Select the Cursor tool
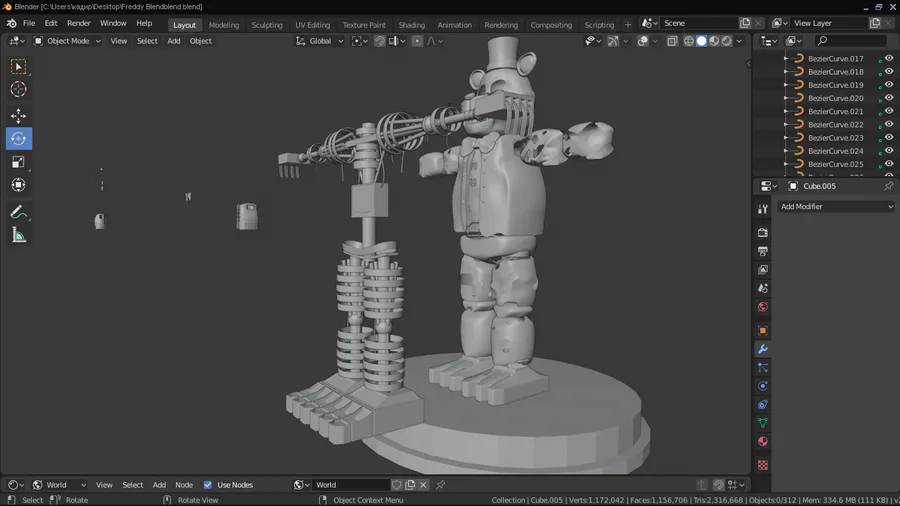 (x=18, y=89)
